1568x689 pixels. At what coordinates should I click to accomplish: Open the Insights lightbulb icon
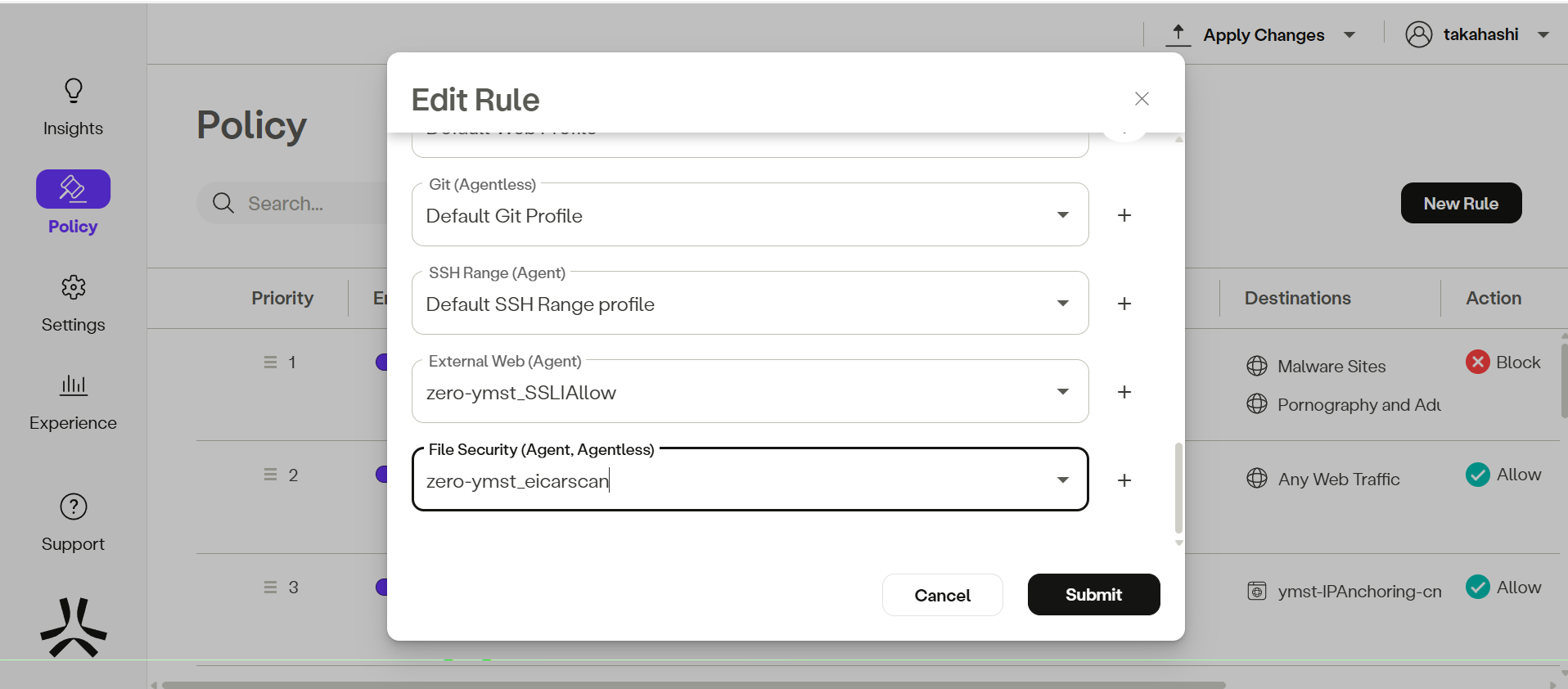pos(73,91)
